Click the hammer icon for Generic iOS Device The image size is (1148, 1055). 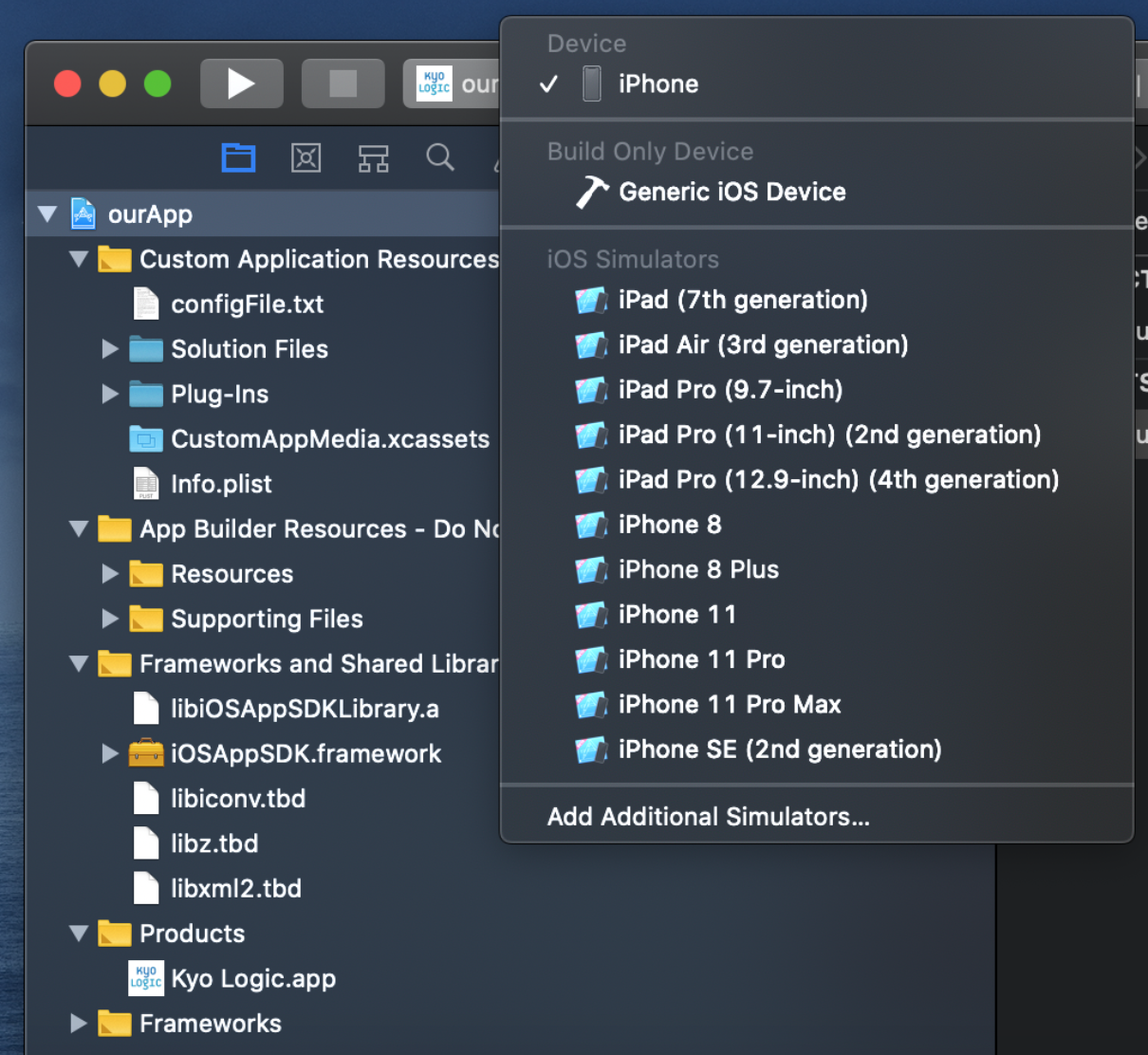coord(591,192)
